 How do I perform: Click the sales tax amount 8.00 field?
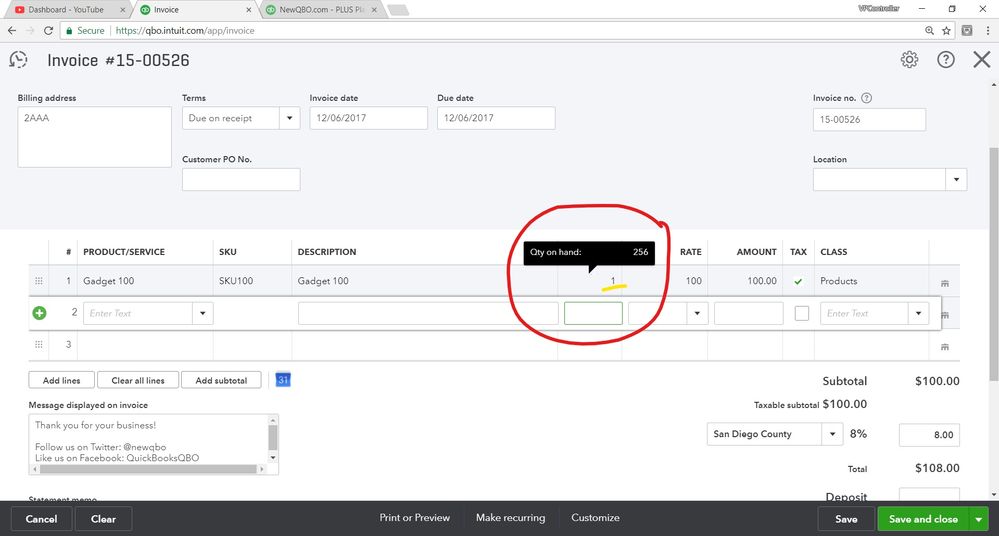pos(929,435)
